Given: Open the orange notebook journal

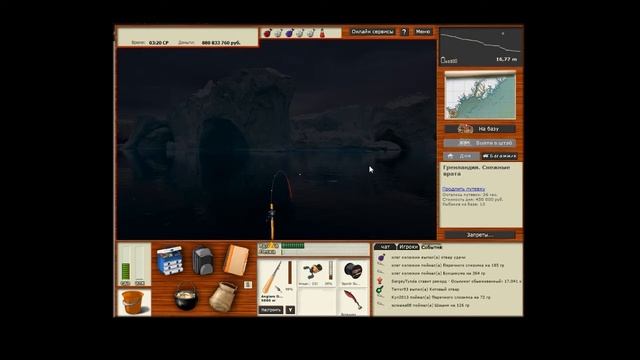Looking at the screenshot, I should tap(236, 260).
